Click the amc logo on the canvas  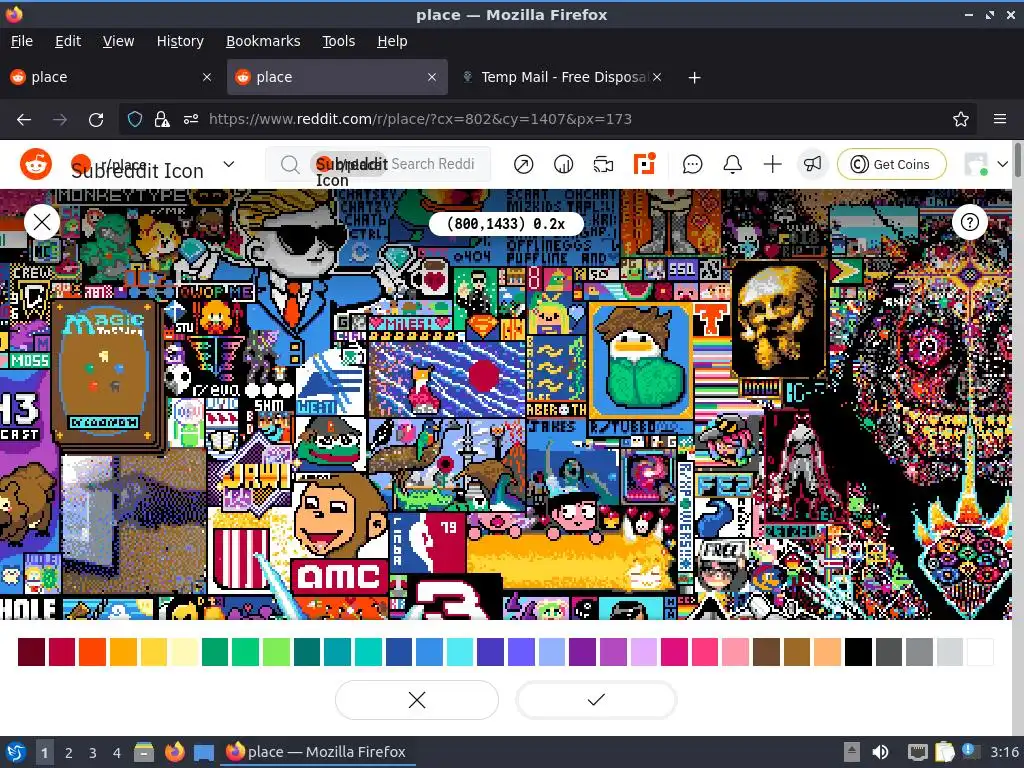(x=340, y=576)
